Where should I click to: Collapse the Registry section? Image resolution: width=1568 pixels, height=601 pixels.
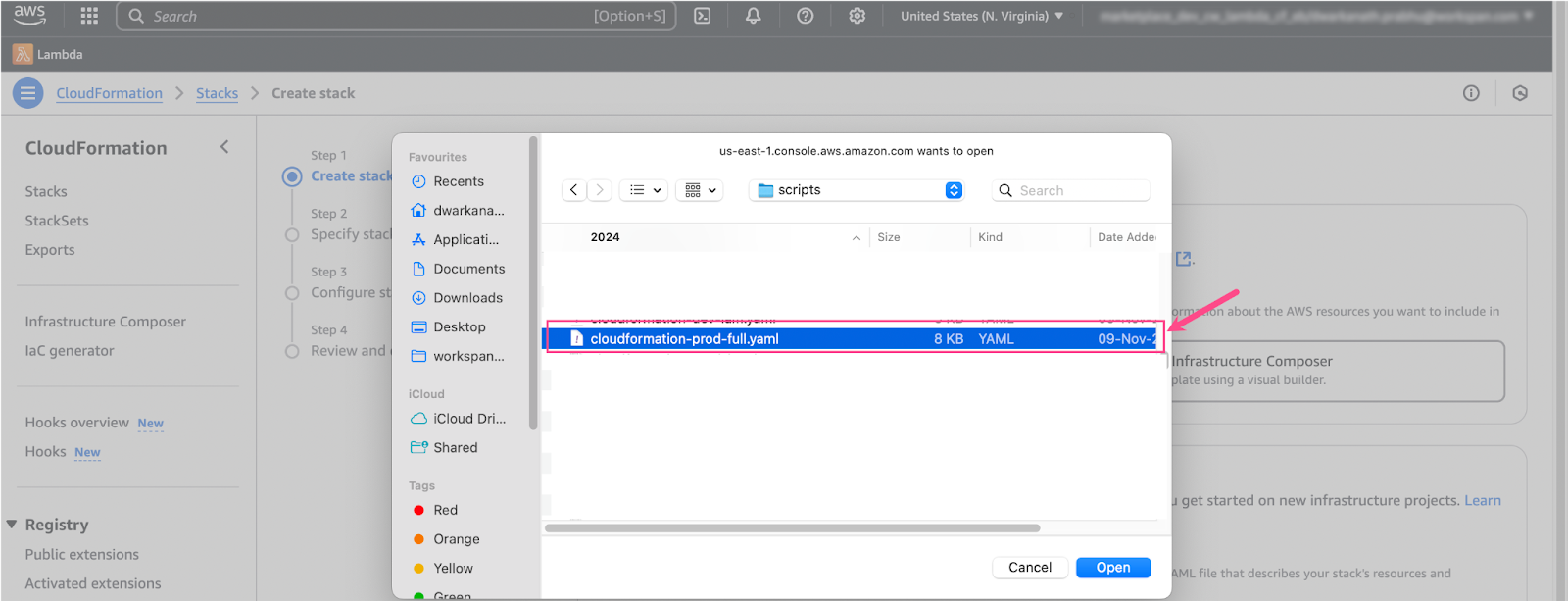(12, 525)
